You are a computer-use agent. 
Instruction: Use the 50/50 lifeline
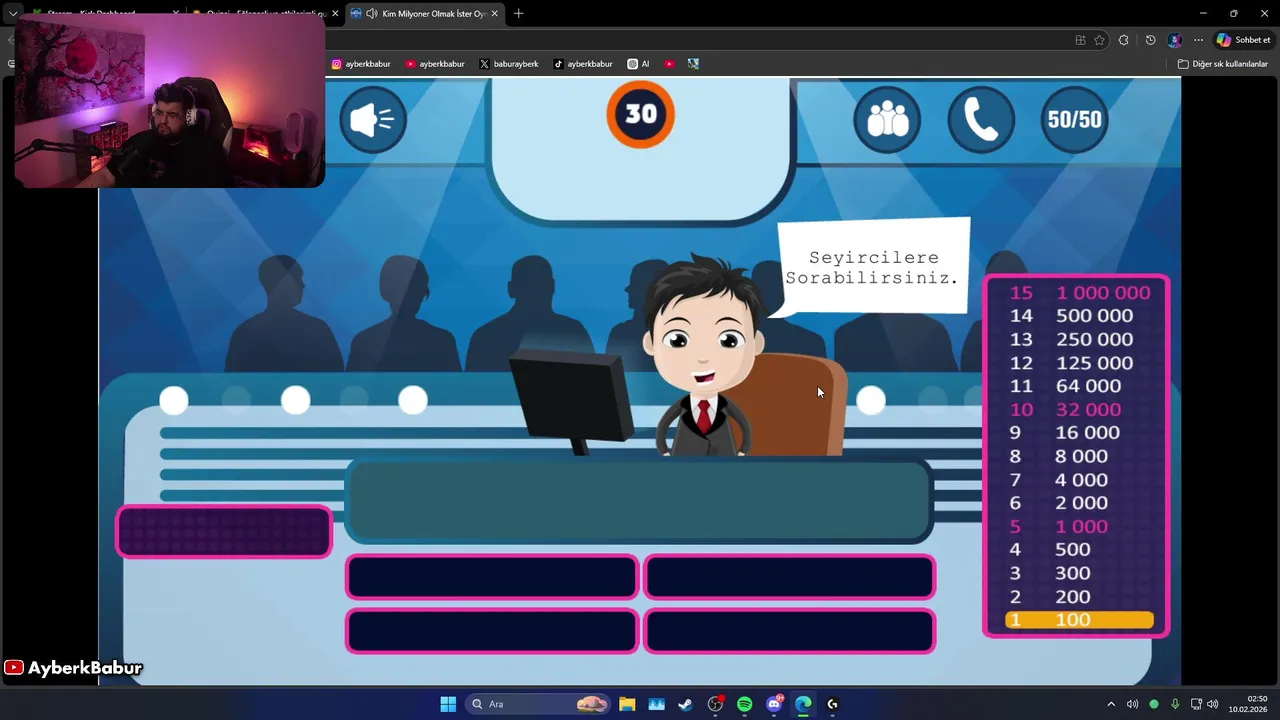[1074, 119]
